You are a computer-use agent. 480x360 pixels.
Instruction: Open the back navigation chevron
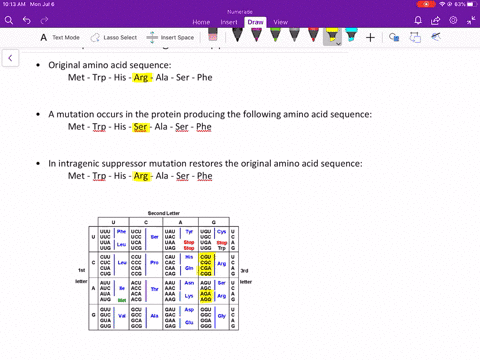(10, 58)
